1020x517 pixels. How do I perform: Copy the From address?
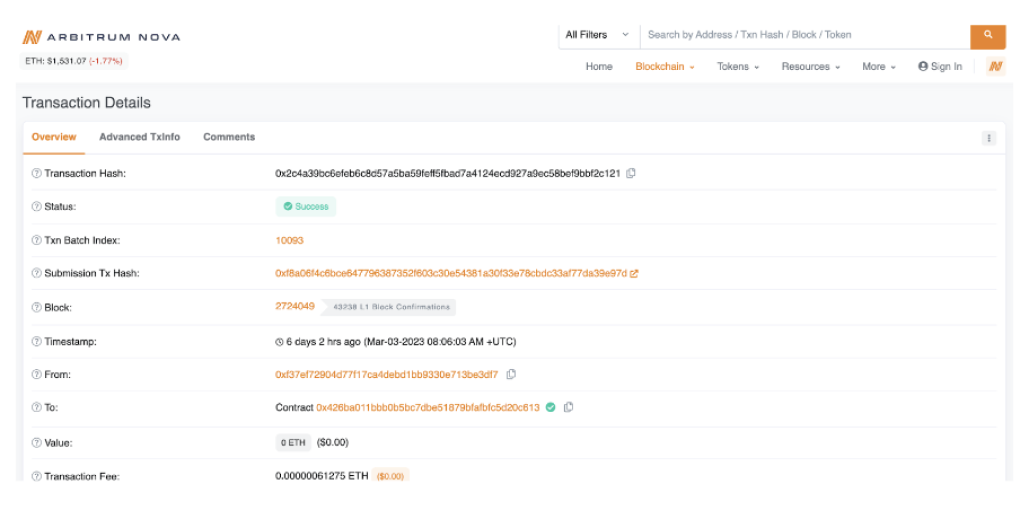click(511, 374)
